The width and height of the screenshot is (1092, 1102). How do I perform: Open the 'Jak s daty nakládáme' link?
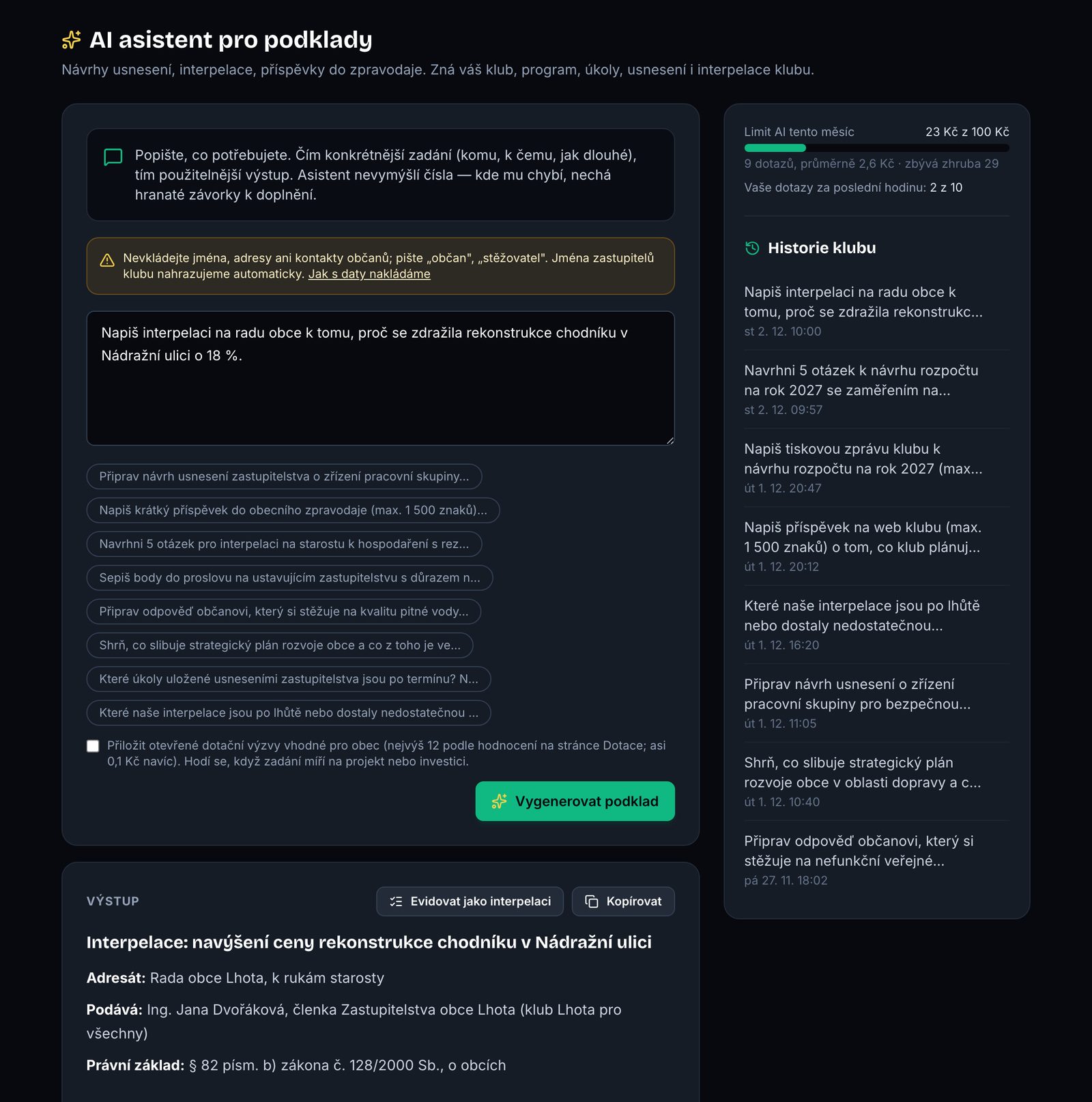369,274
